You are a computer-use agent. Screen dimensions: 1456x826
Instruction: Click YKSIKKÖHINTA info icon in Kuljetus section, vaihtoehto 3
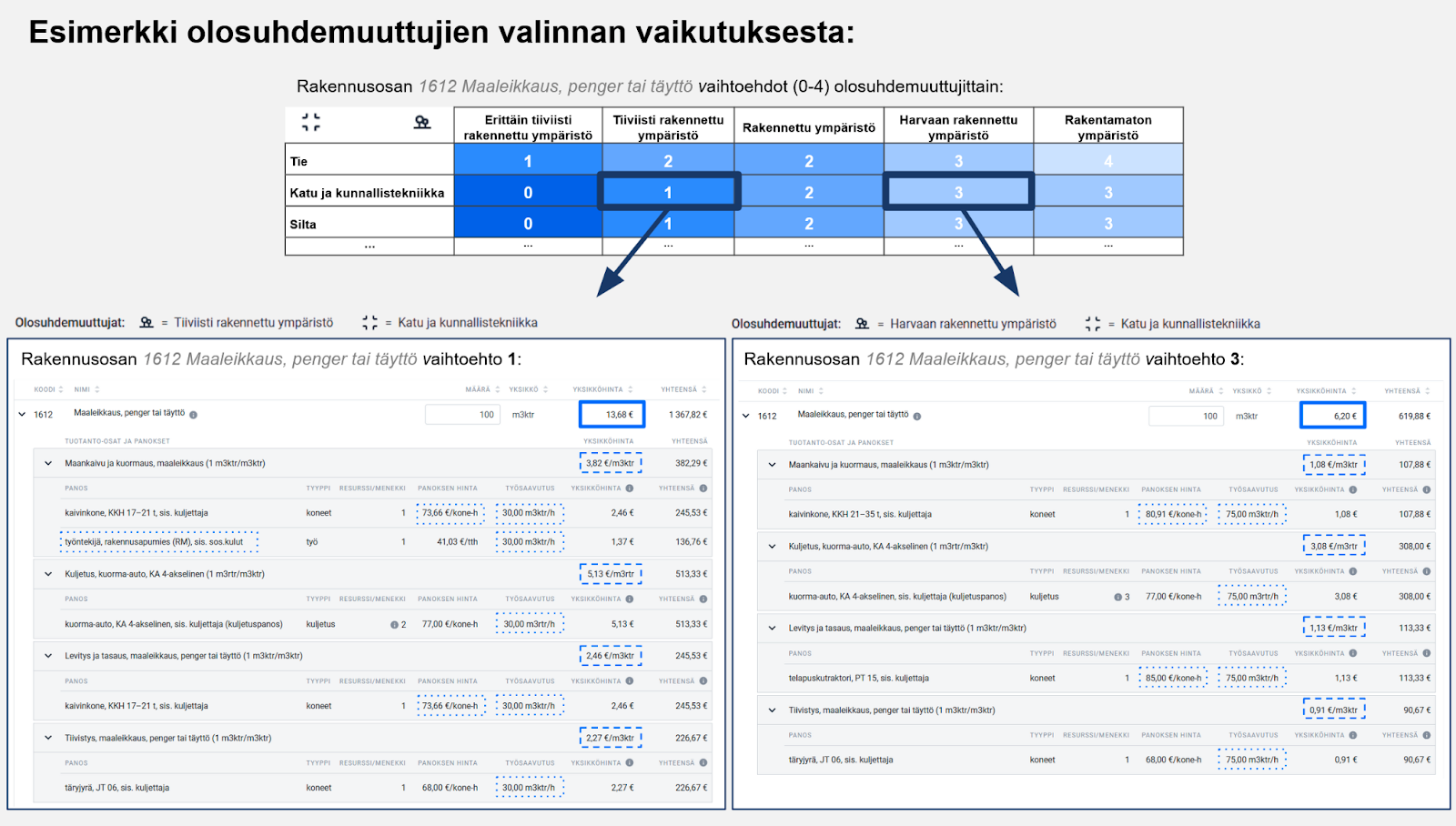(1353, 571)
